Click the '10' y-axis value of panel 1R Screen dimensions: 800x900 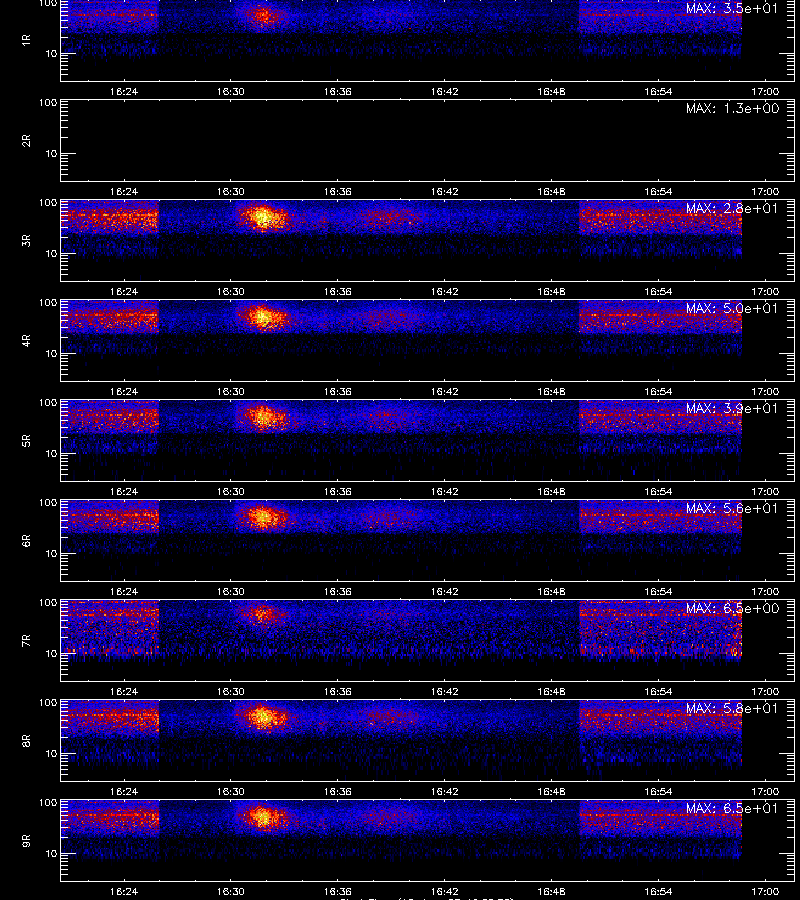51,53
